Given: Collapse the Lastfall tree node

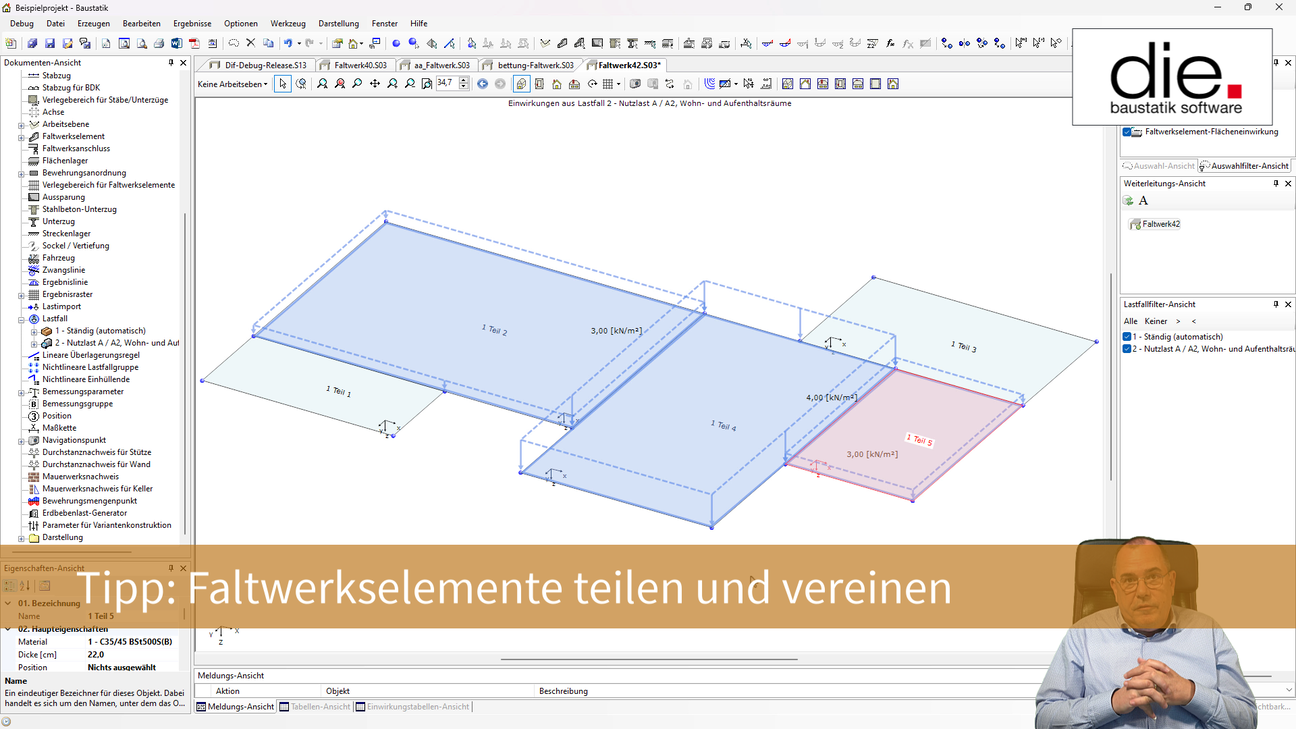Looking at the screenshot, I should pyautogui.click(x=21, y=319).
